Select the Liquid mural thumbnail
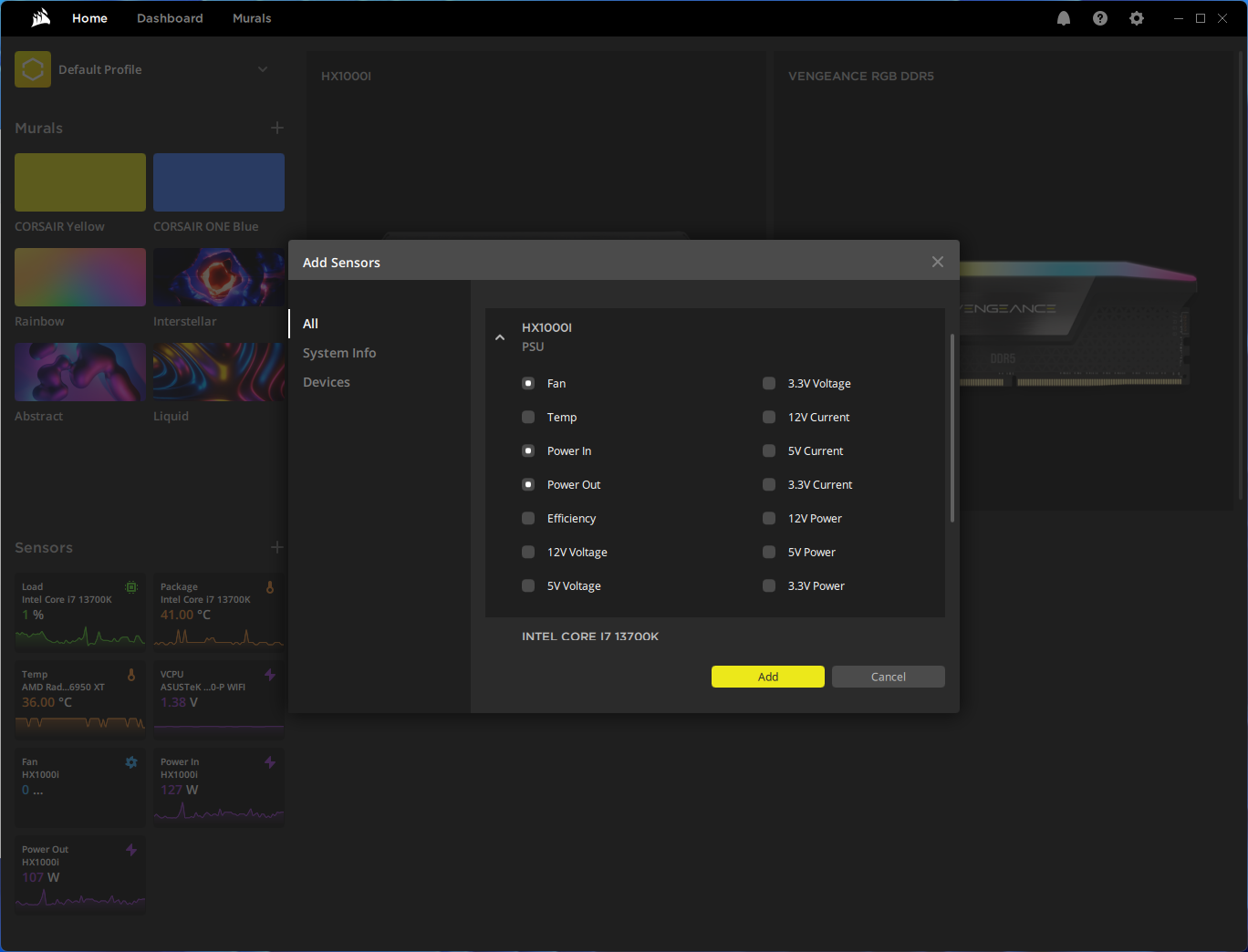This screenshot has width=1248, height=952. coord(219,372)
